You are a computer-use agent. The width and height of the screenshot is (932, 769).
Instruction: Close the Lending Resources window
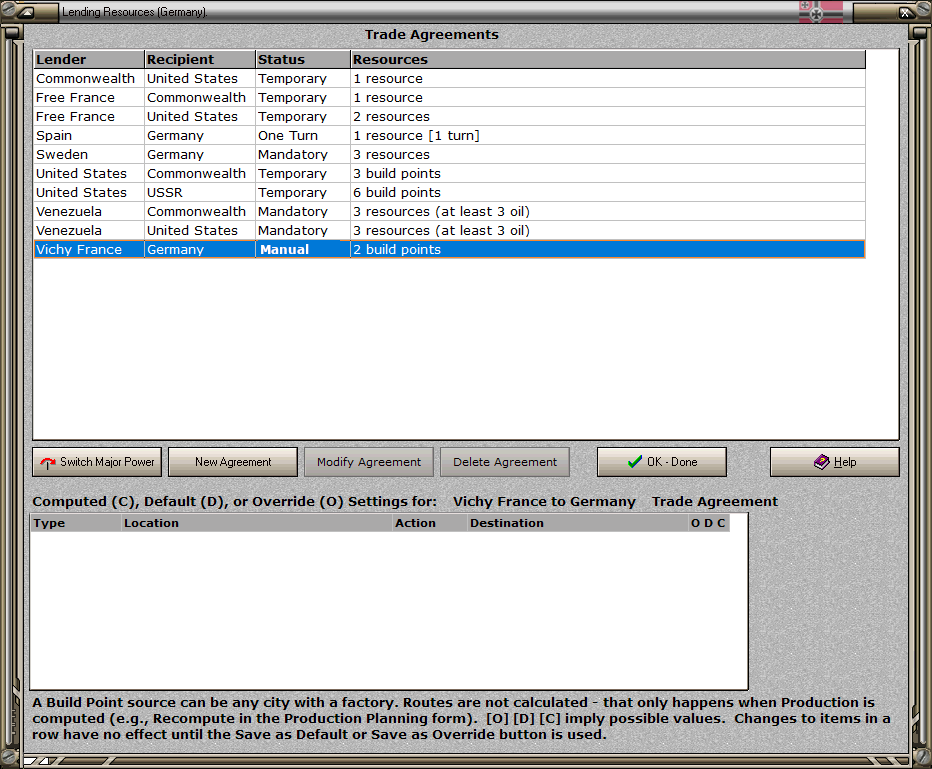tap(906, 12)
